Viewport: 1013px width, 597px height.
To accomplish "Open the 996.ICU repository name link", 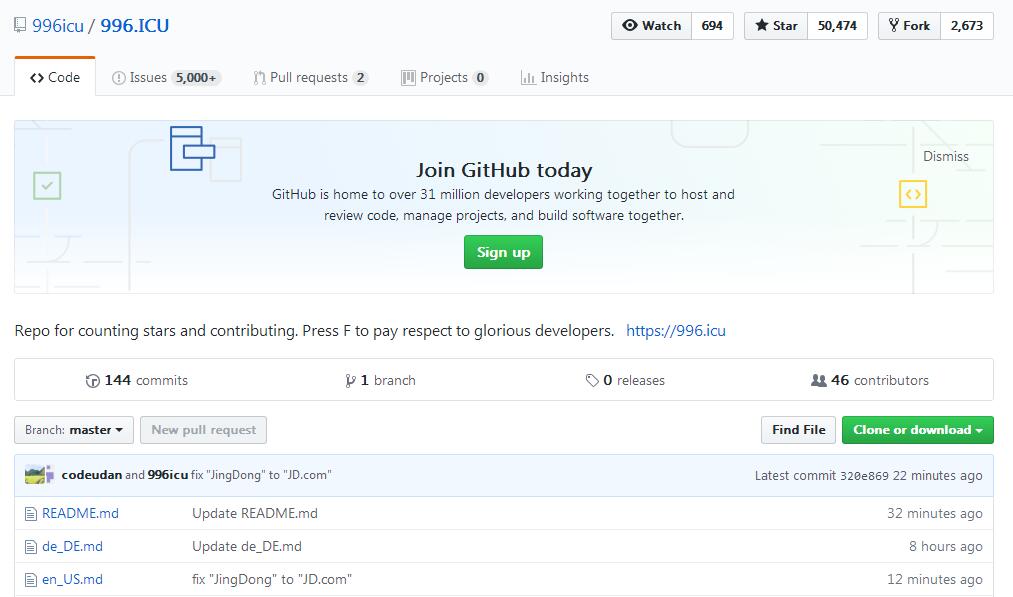I will coord(134,26).
